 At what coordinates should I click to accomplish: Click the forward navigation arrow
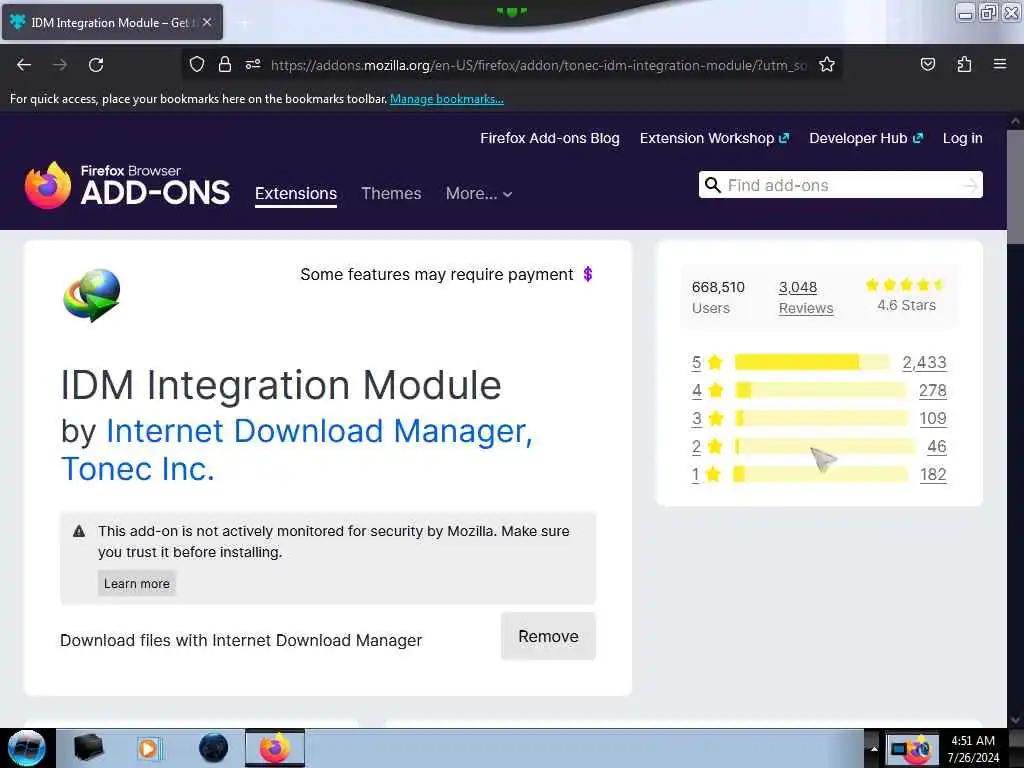point(59,65)
